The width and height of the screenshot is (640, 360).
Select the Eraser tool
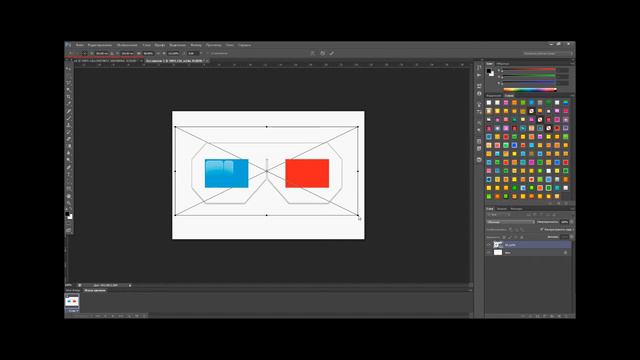(x=68, y=139)
